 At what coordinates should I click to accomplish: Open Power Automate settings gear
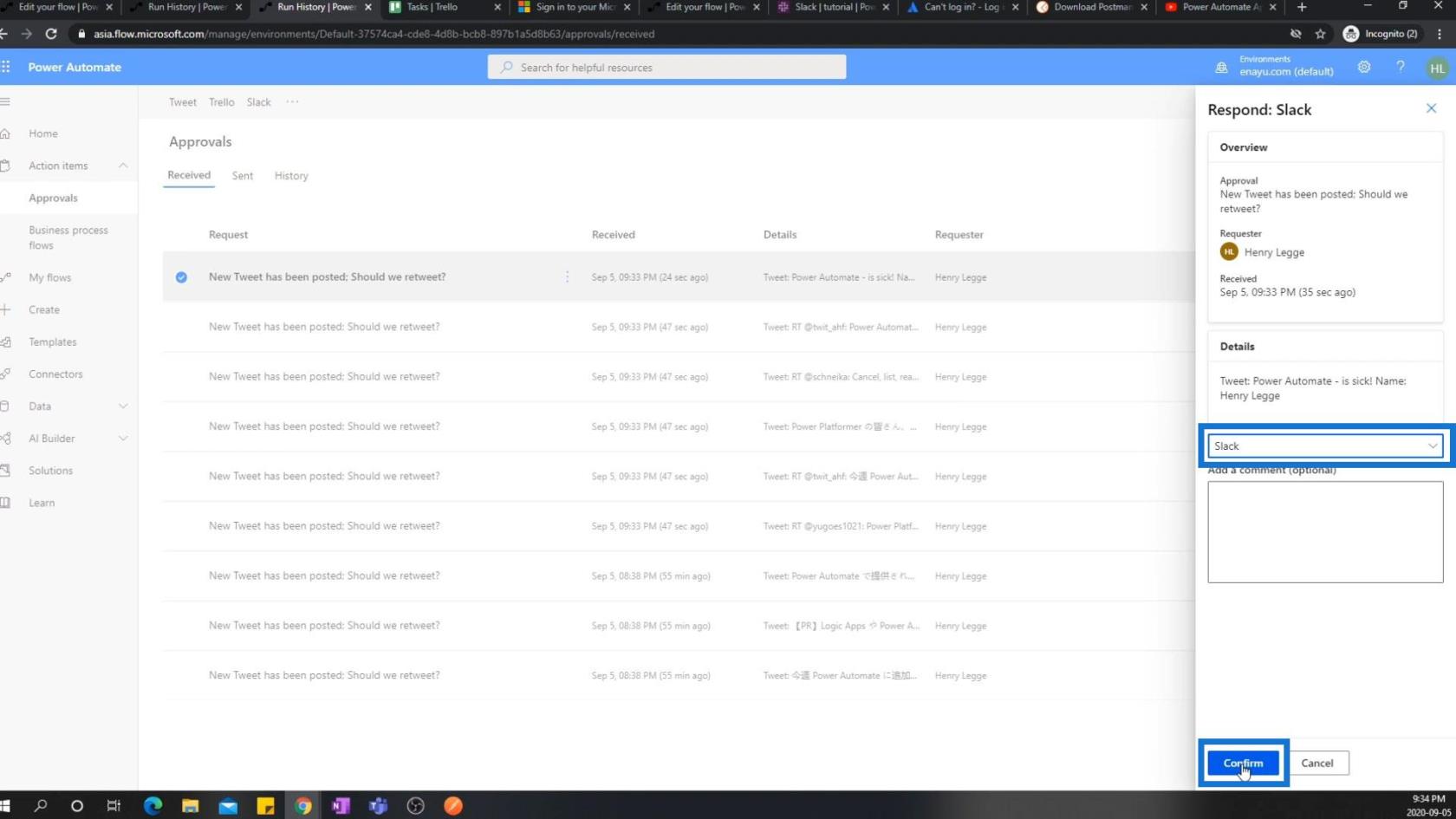pos(1364,67)
